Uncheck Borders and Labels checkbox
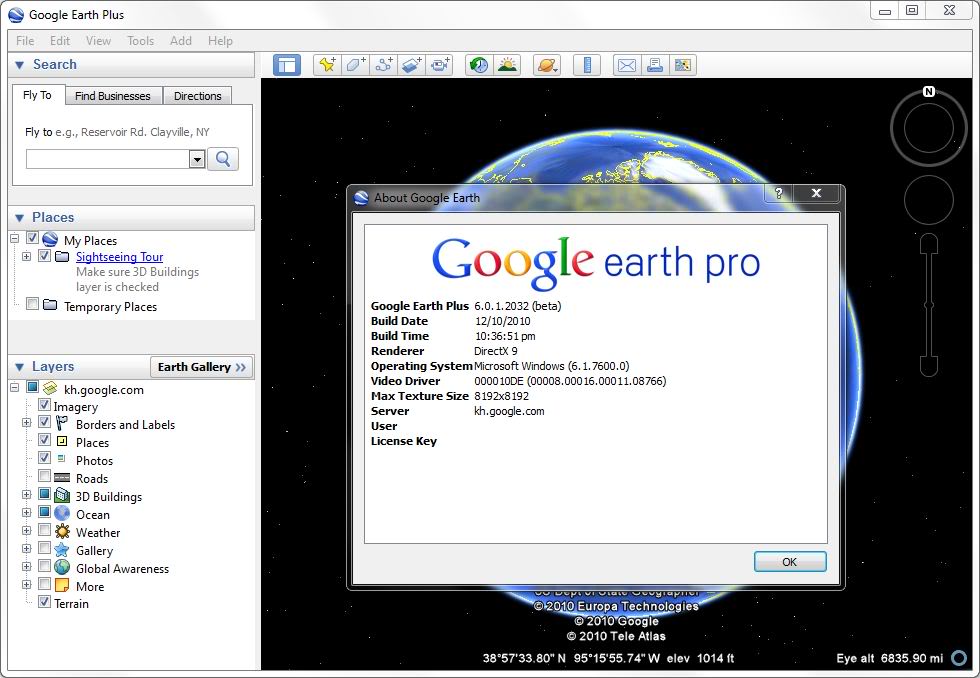Image resolution: width=980 pixels, height=678 pixels. (44, 422)
